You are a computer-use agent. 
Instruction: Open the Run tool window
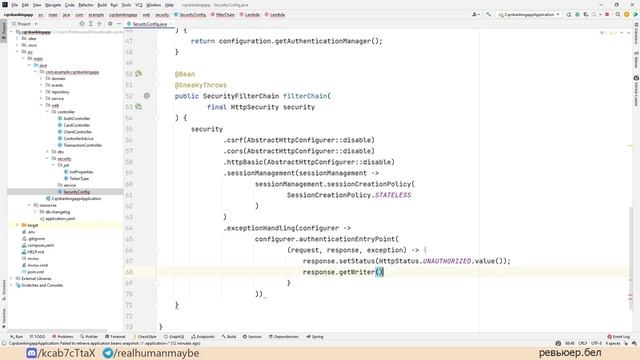(16, 337)
